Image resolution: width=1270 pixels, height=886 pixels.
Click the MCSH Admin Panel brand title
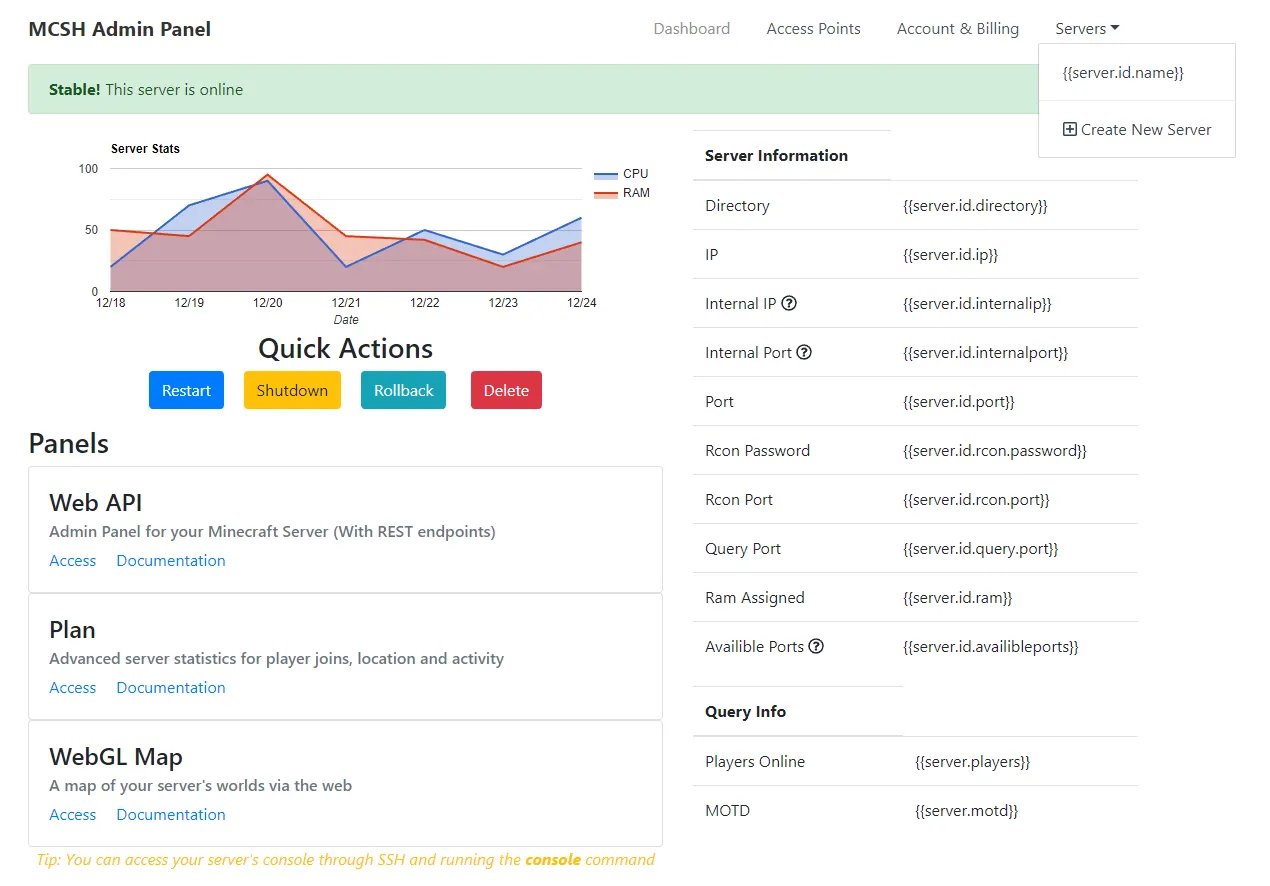coord(120,29)
